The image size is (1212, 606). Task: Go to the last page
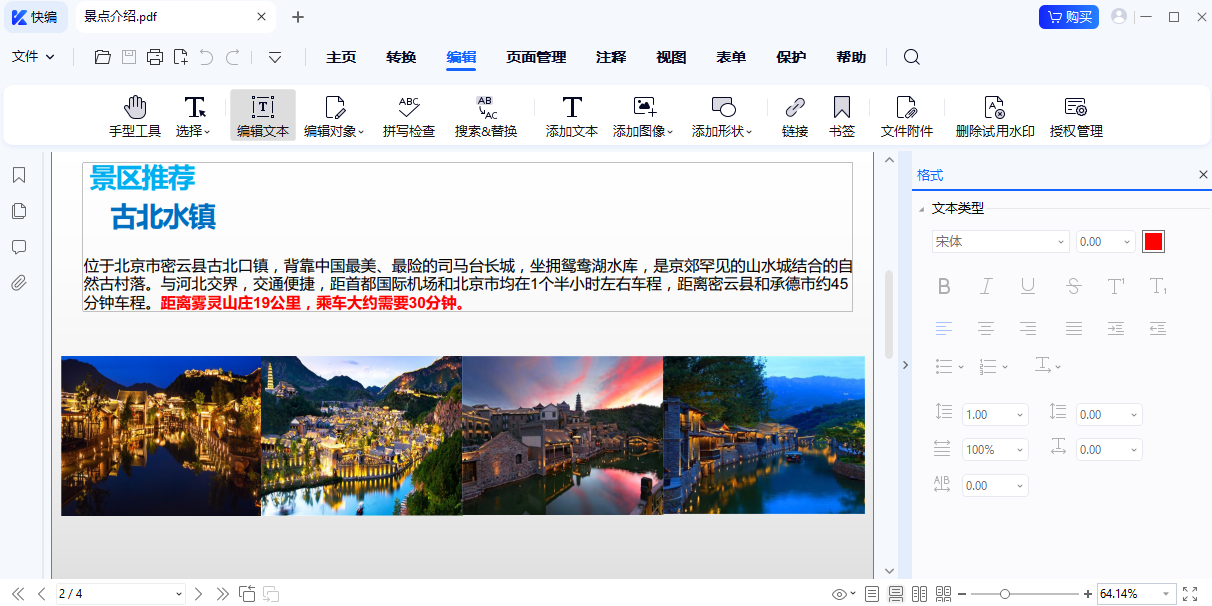pos(222,594)
